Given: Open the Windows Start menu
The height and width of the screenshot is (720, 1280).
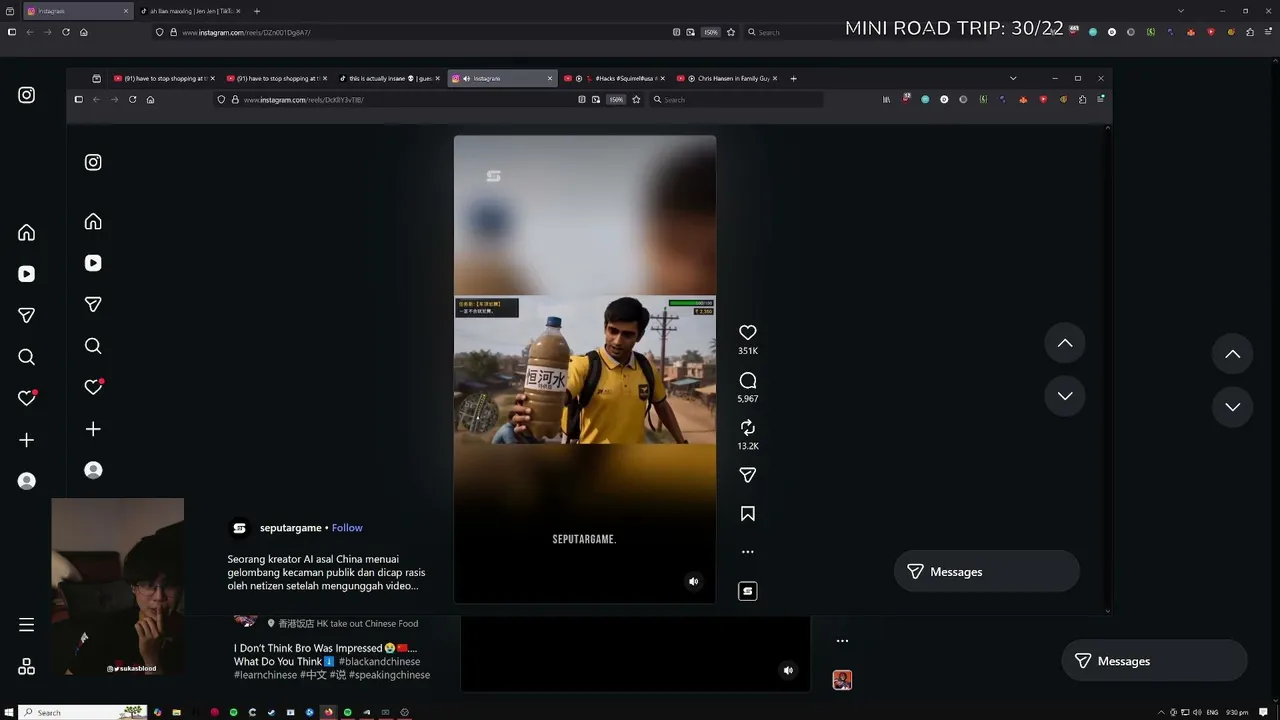Looking at the screenshot, I should [9, 712].
